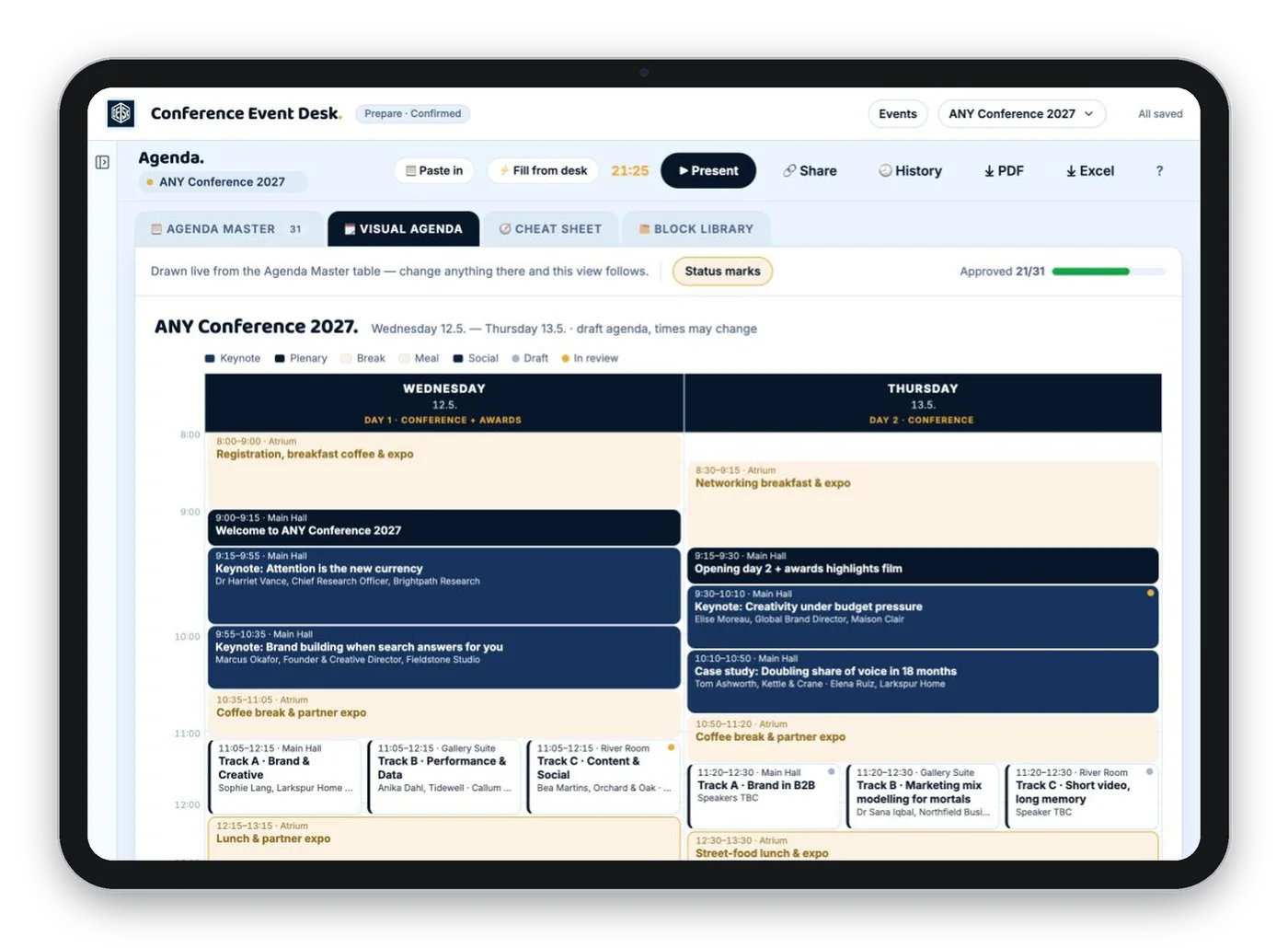Click Fill from desk button
1288x948 pixels.
point(543,170)
